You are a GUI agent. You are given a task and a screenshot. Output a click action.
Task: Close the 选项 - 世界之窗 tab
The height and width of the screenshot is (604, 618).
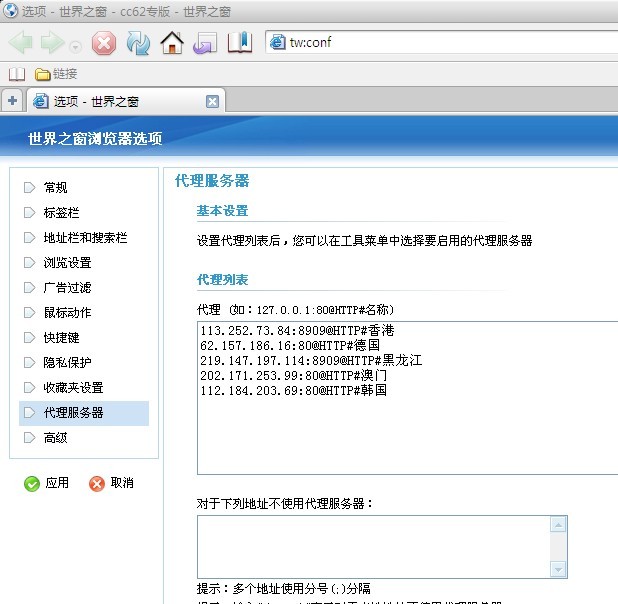pos(212,102)
